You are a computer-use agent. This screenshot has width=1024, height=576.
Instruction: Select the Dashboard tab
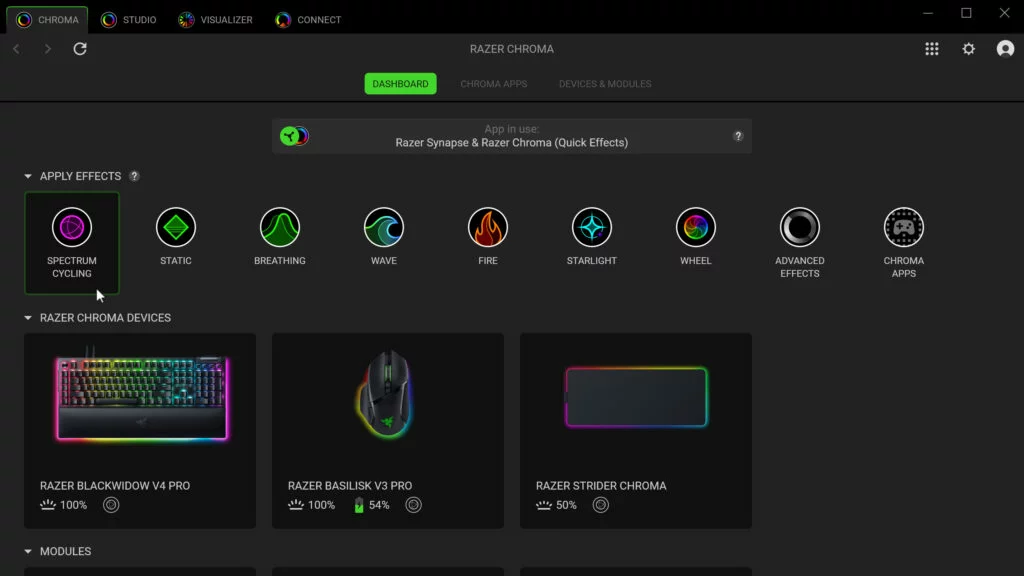pyautogui.click(x=400, y=84)
